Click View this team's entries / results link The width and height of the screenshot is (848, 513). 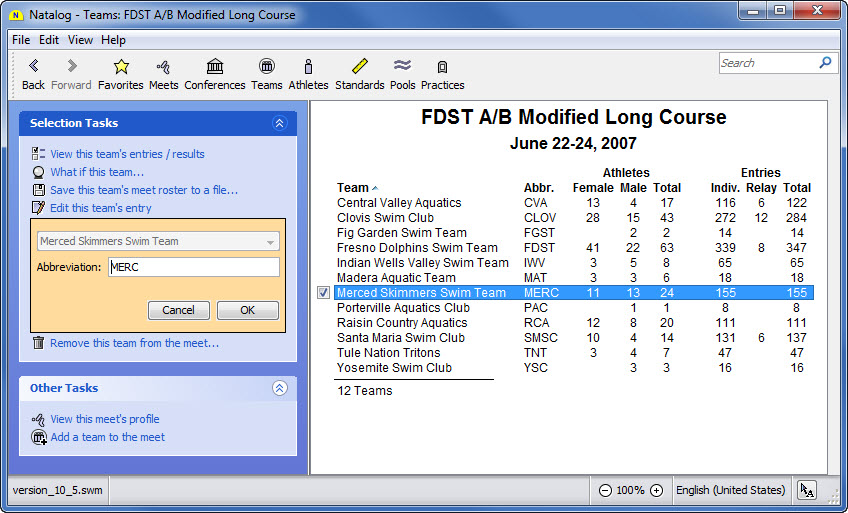[x=127, y=154]
